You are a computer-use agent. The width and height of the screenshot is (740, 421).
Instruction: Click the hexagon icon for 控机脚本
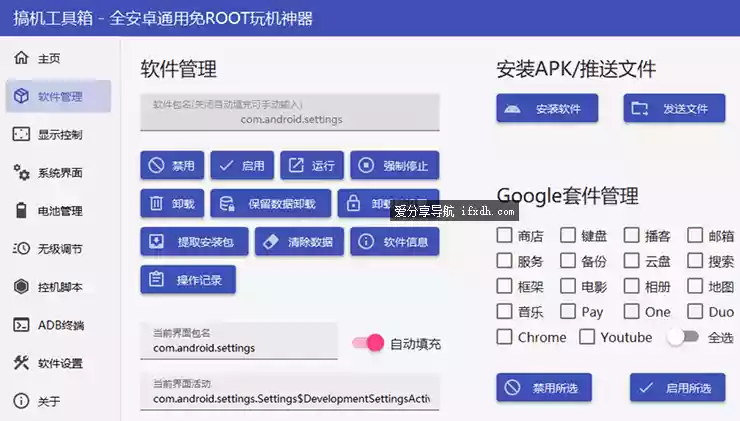point(21,286)
